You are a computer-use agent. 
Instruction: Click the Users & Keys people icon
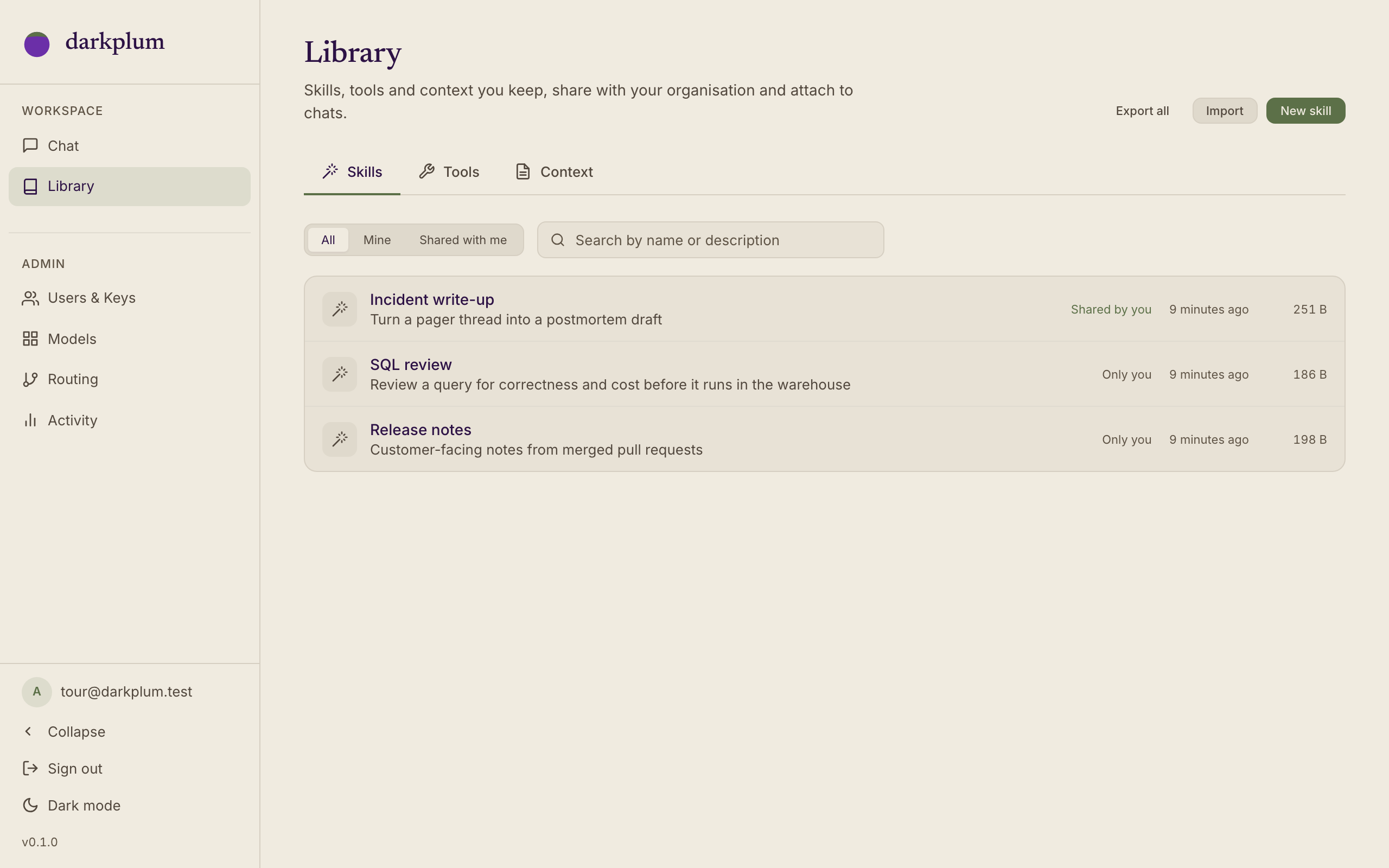pos(30,298)
